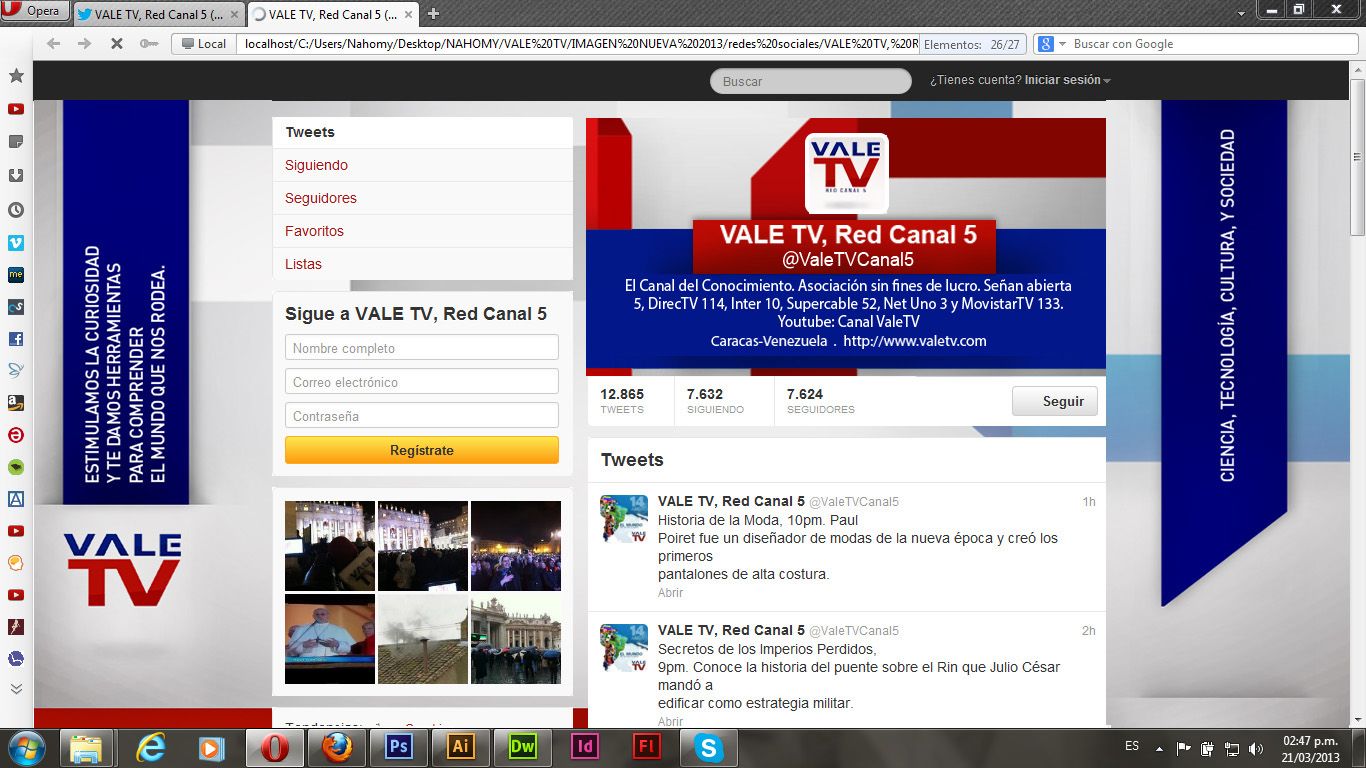
Task: Open Skype from the taskbar
Action: (709, 748)
